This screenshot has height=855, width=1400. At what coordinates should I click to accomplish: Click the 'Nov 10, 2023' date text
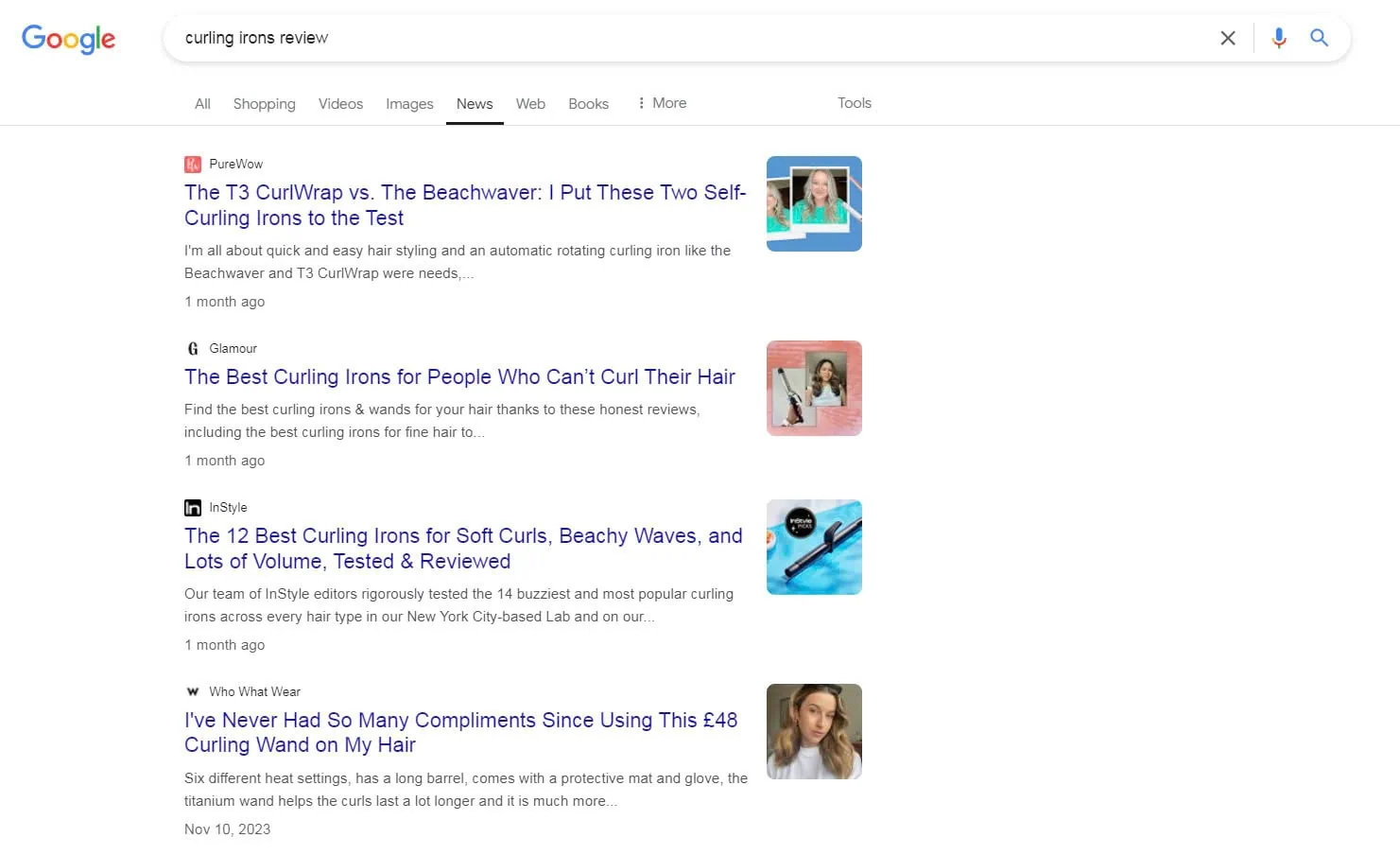tap(227, 829)
